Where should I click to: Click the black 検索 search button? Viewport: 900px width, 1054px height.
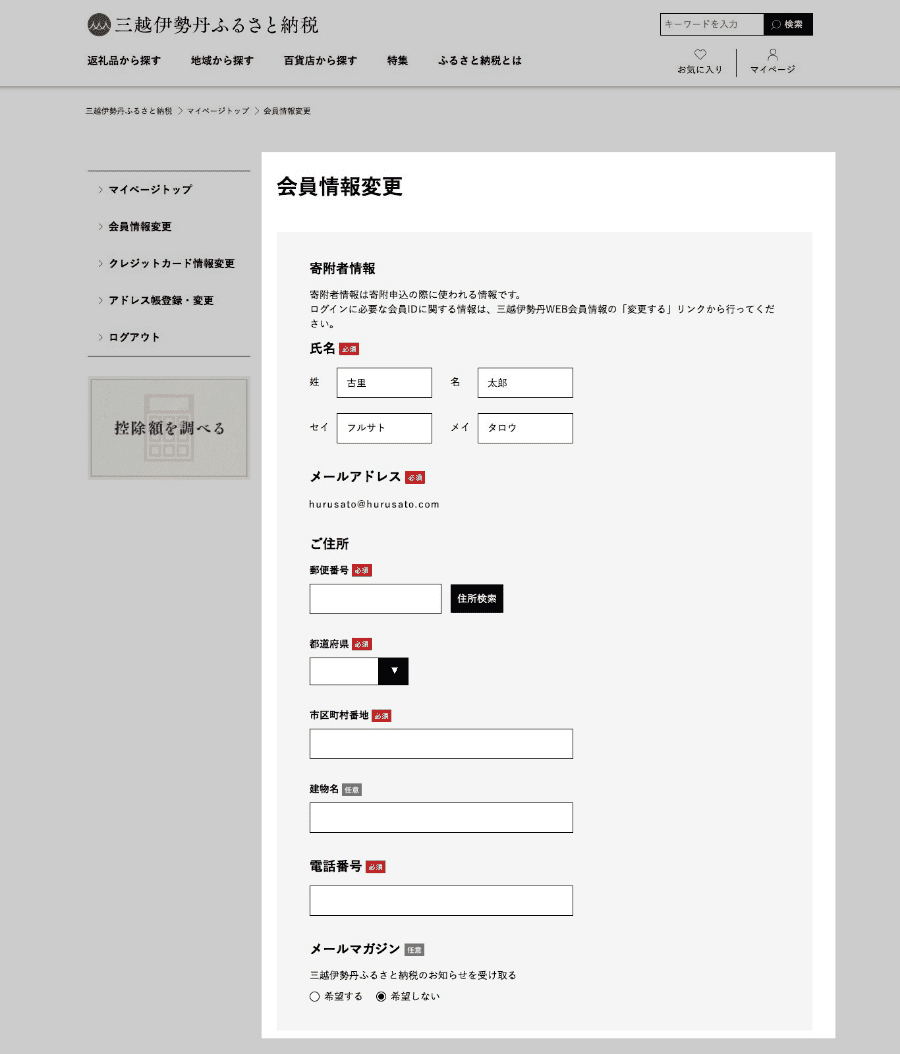coord(788,24)
